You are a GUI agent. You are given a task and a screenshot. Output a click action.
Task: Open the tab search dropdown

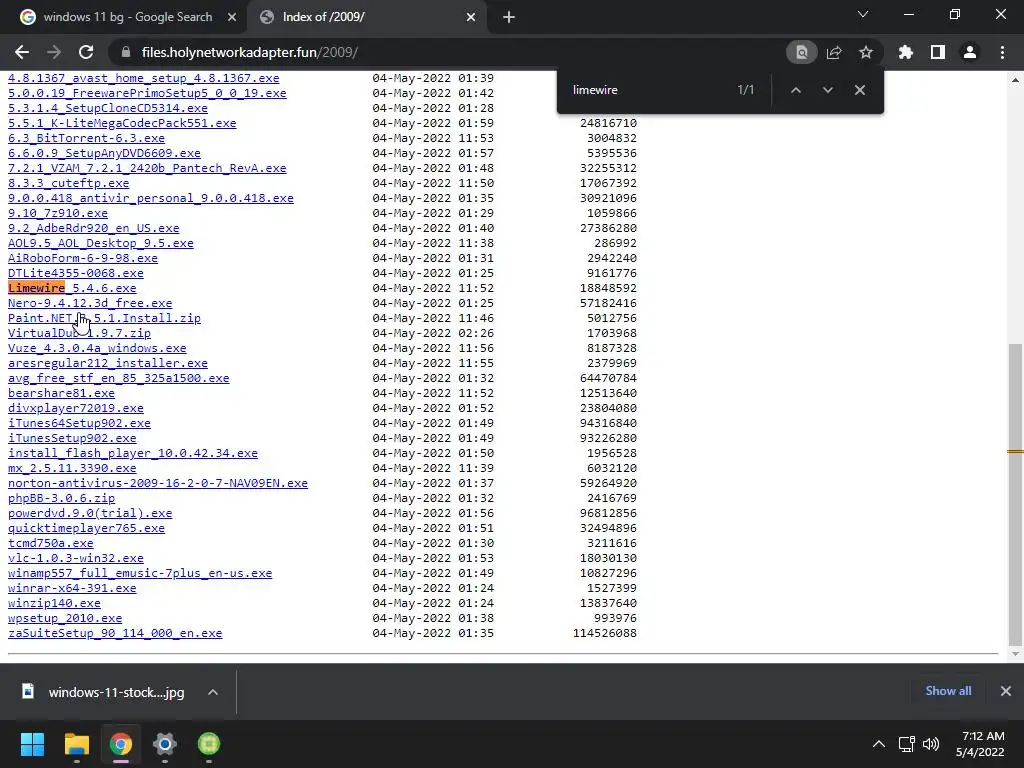point(863,14)
